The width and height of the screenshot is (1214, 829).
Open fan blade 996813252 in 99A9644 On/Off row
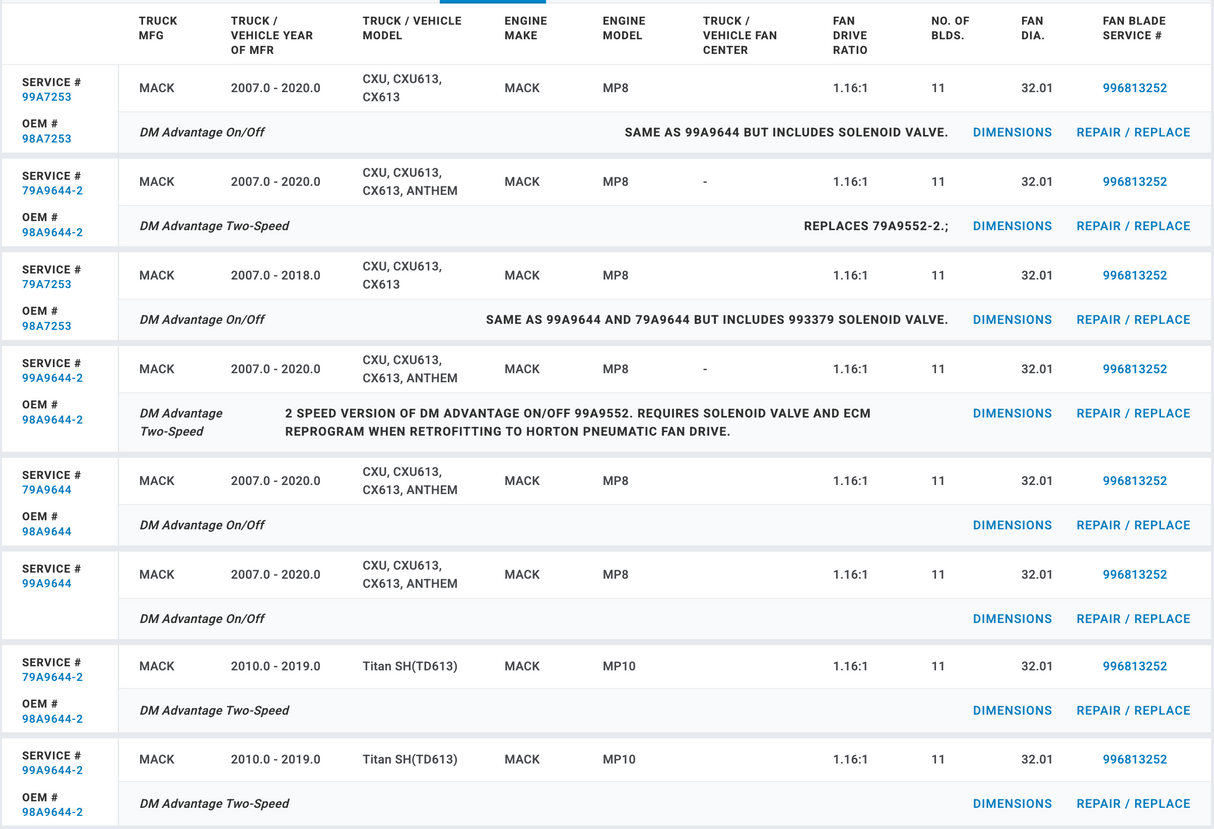click(1134, 575)
